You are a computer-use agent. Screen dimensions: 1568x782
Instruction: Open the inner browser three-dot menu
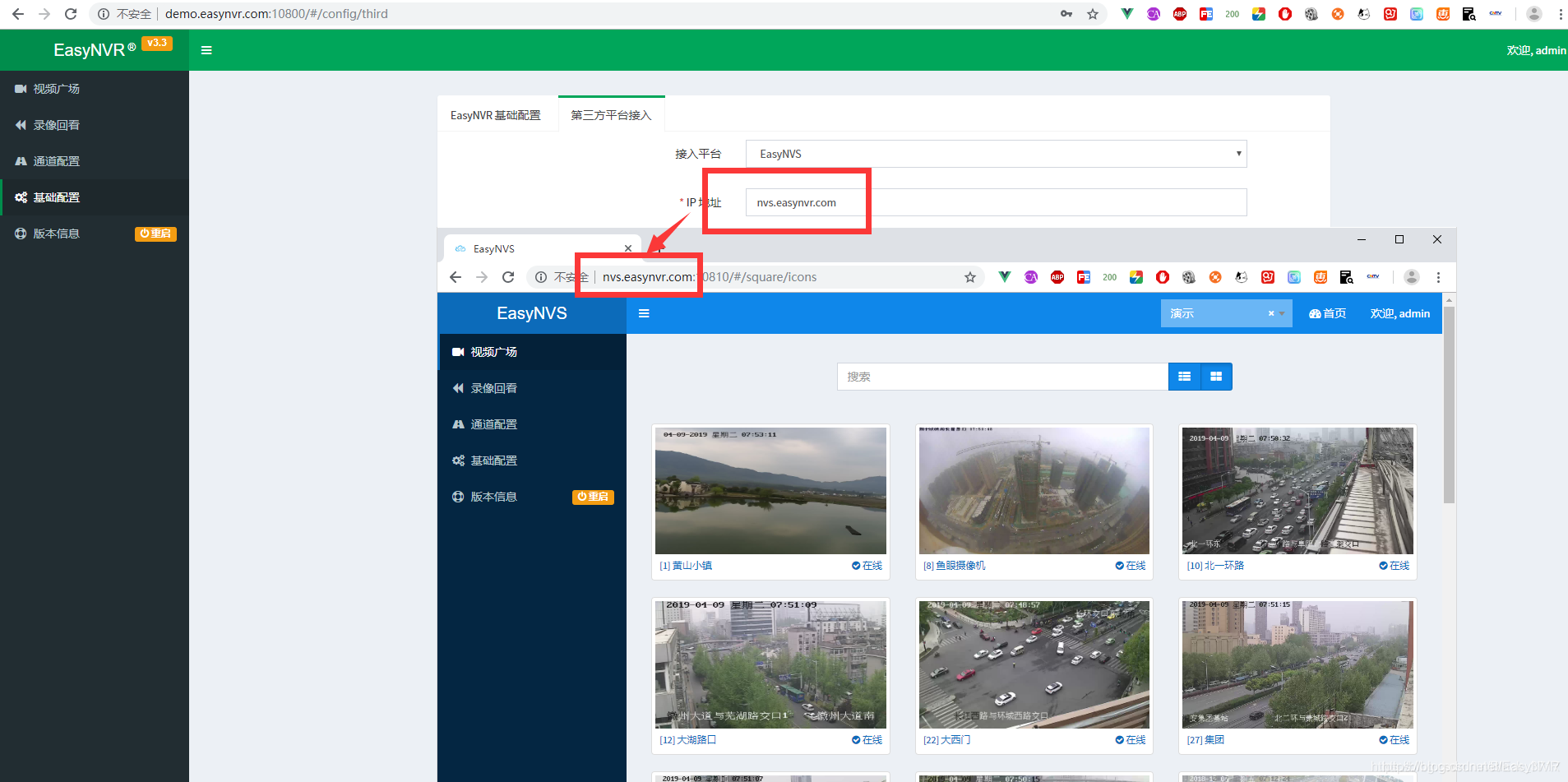(1438, 277)
